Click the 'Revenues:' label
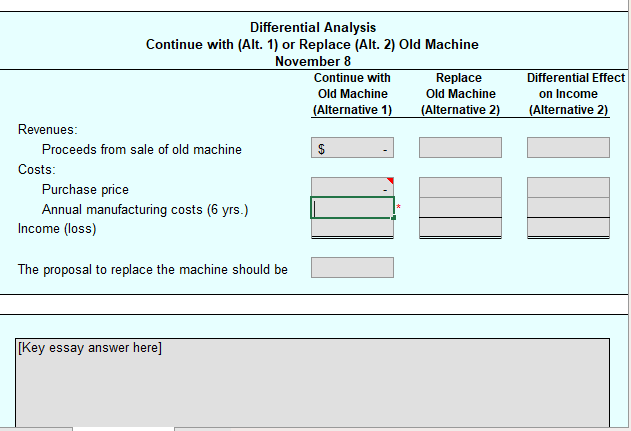 [47, 130]
